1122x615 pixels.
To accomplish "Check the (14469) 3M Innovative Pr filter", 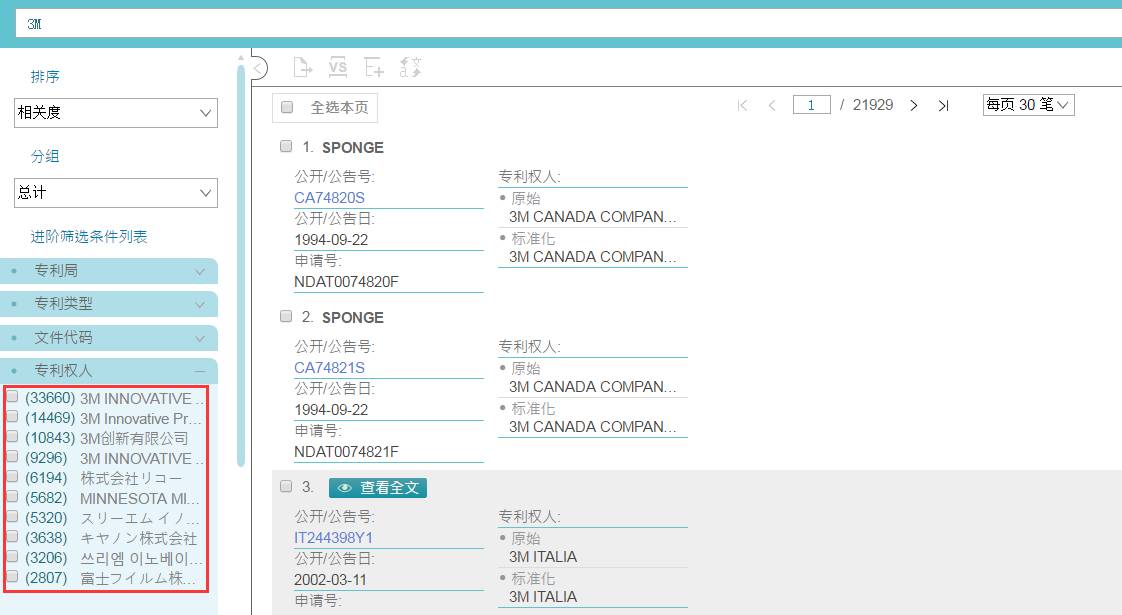I will coord(12,416).
